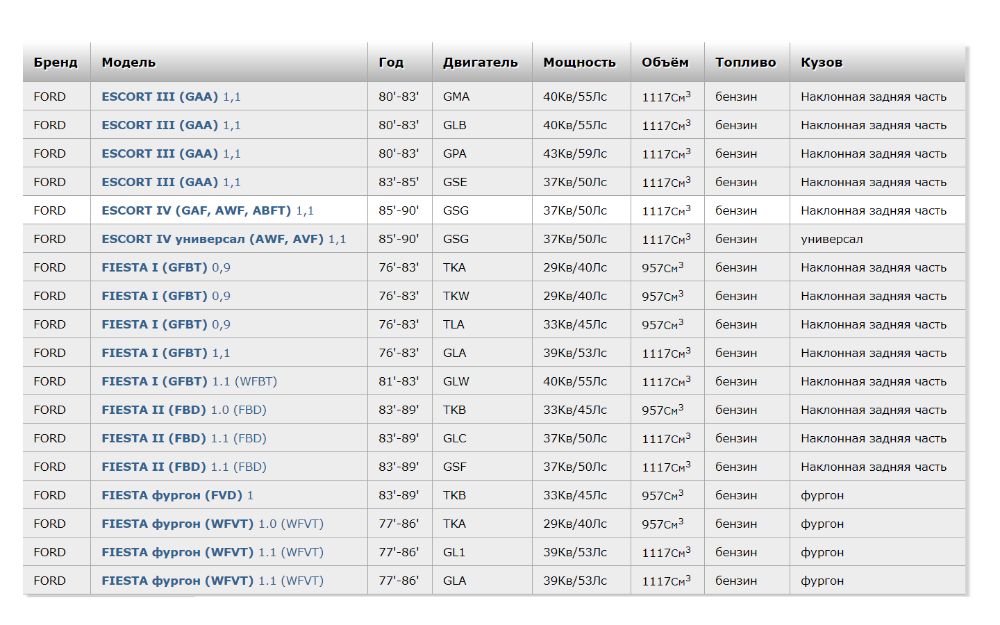Open FIESTA фургон (FVD) 1 link
1000x625 pixels.
(177, 496)
